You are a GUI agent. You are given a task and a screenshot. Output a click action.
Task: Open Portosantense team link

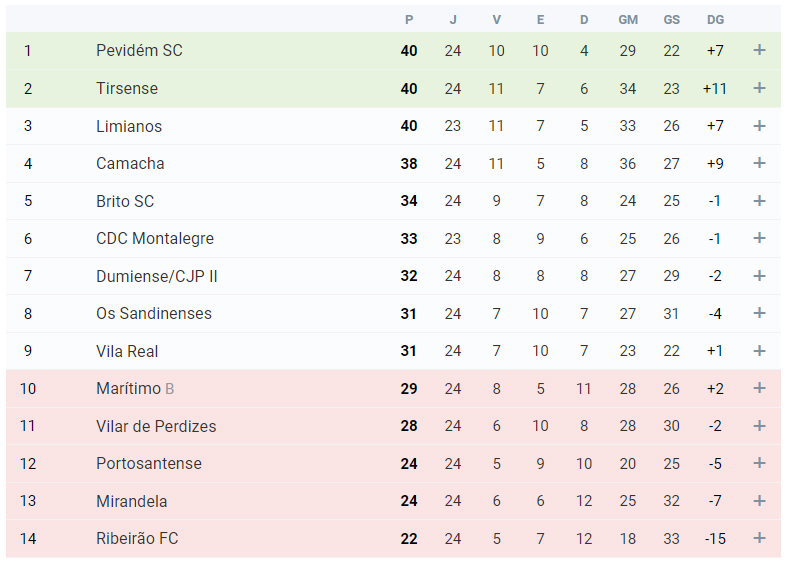point(149,463)
